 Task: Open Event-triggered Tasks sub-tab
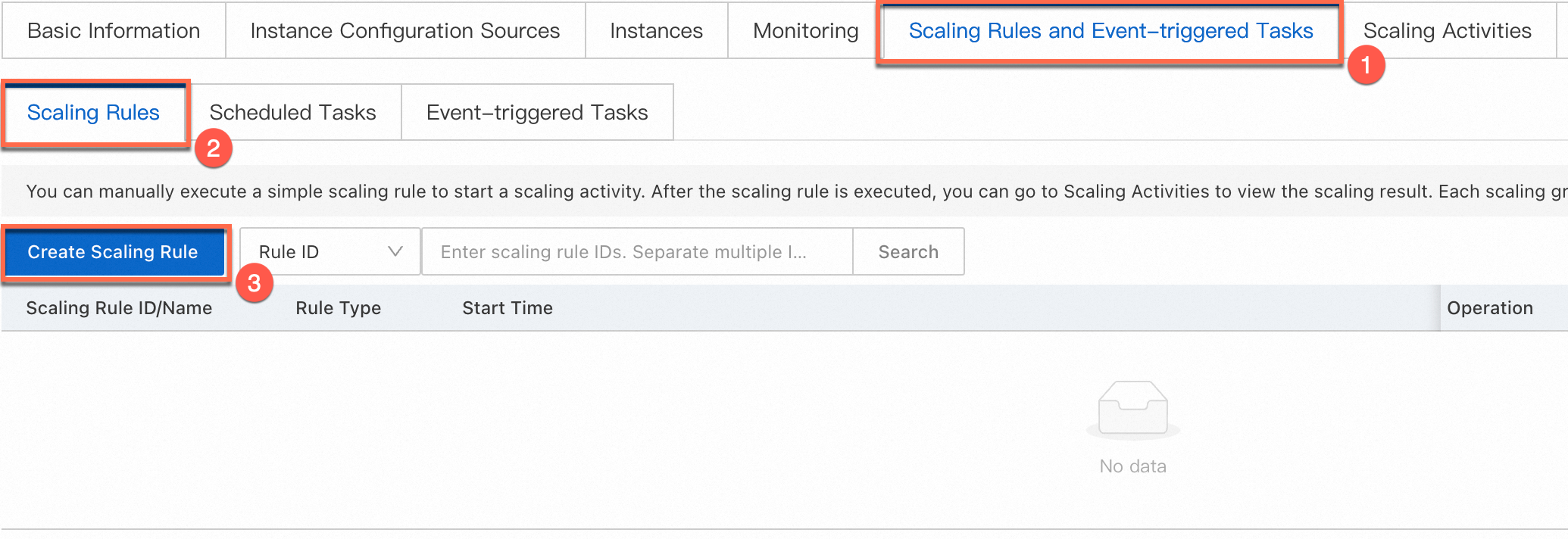[x=537, y=112]
